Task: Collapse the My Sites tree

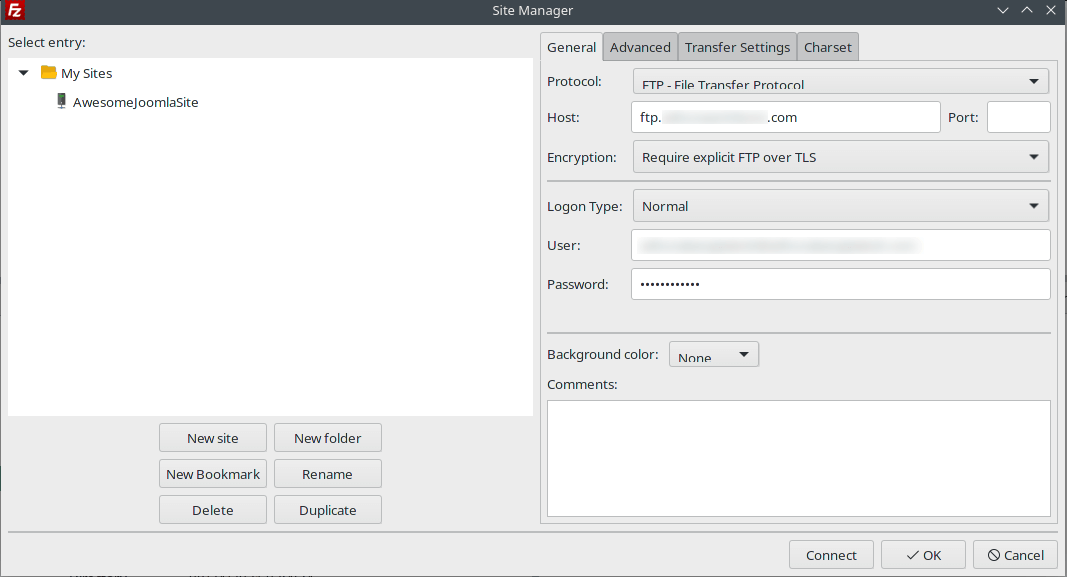Action: point(23,72)
